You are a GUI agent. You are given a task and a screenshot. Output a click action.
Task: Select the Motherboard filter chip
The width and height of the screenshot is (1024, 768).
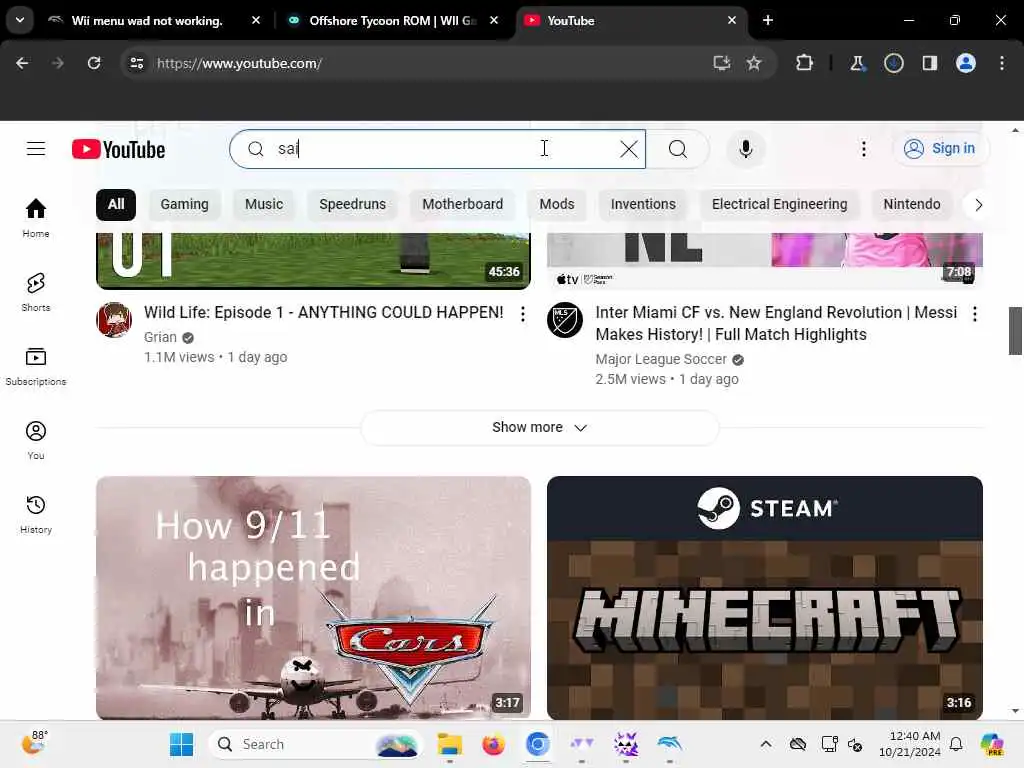(462, 204)
